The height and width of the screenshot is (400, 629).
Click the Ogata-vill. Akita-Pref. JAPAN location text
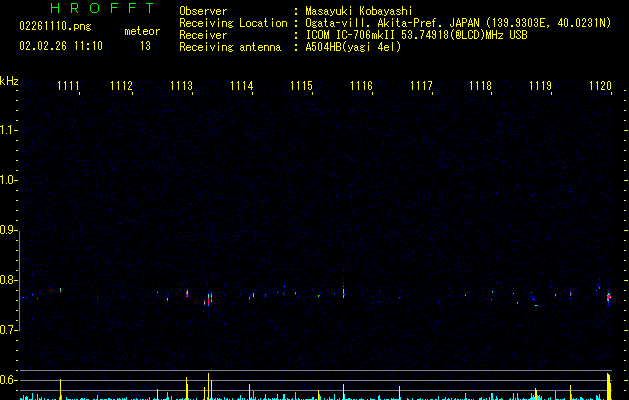(x=458, y=23)
